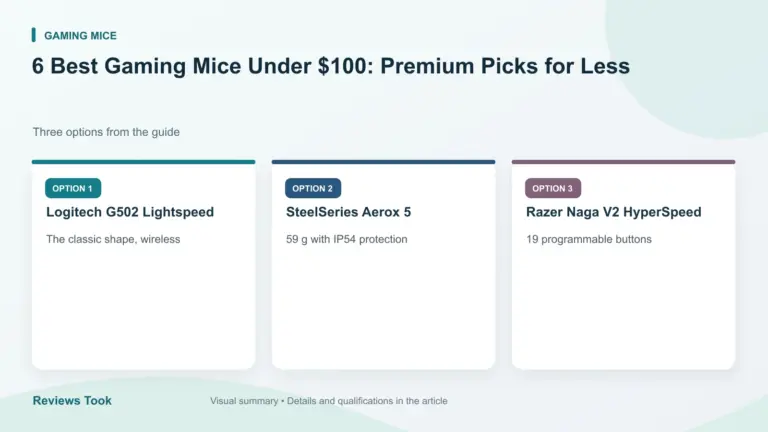Click the navy top bar of Option 2 card

384,162
